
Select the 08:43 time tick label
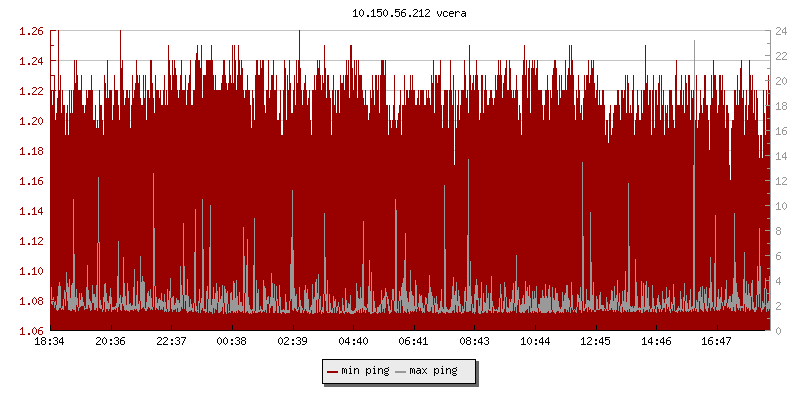(474, 341)
